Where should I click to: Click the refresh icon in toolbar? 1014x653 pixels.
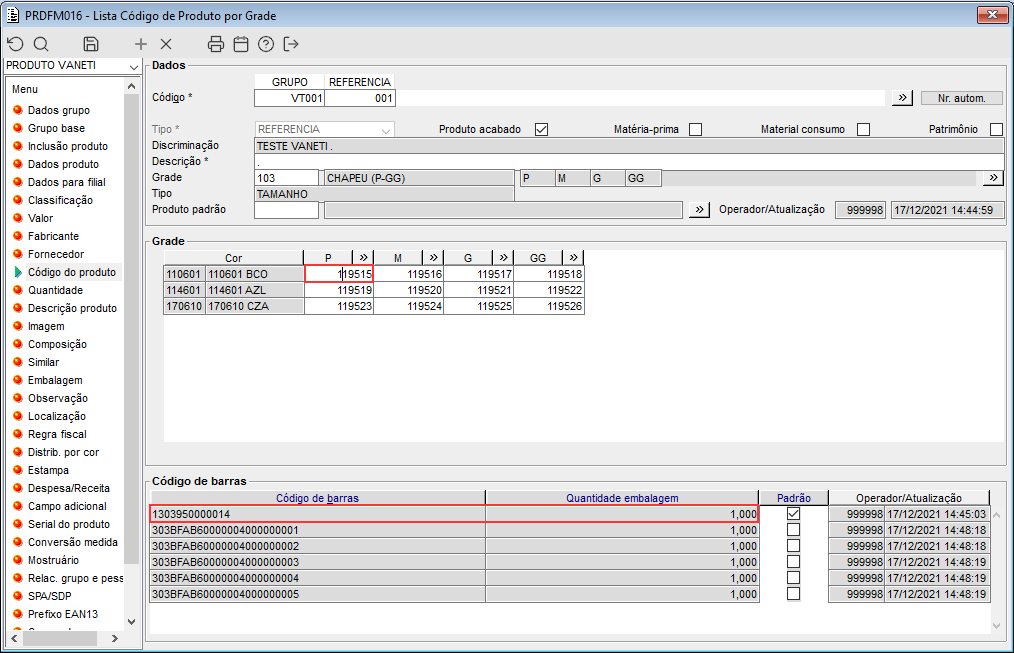15,44
